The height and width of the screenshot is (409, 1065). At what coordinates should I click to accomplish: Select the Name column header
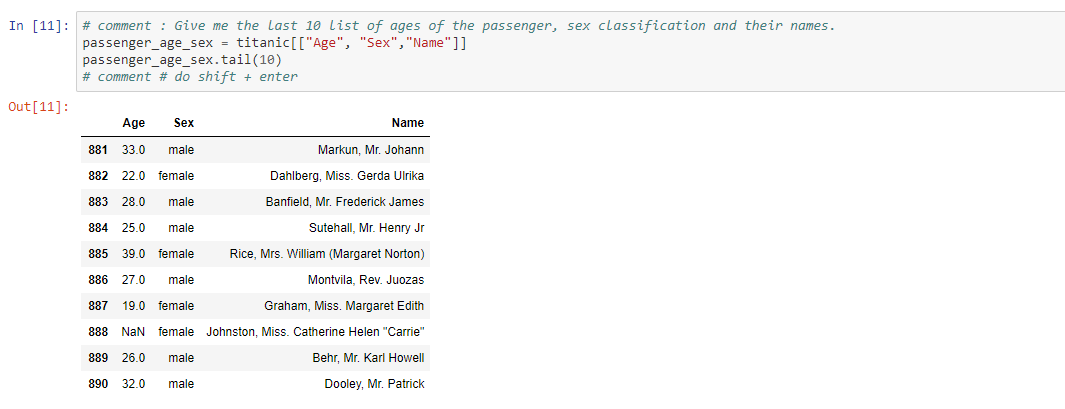pos(408,123)
